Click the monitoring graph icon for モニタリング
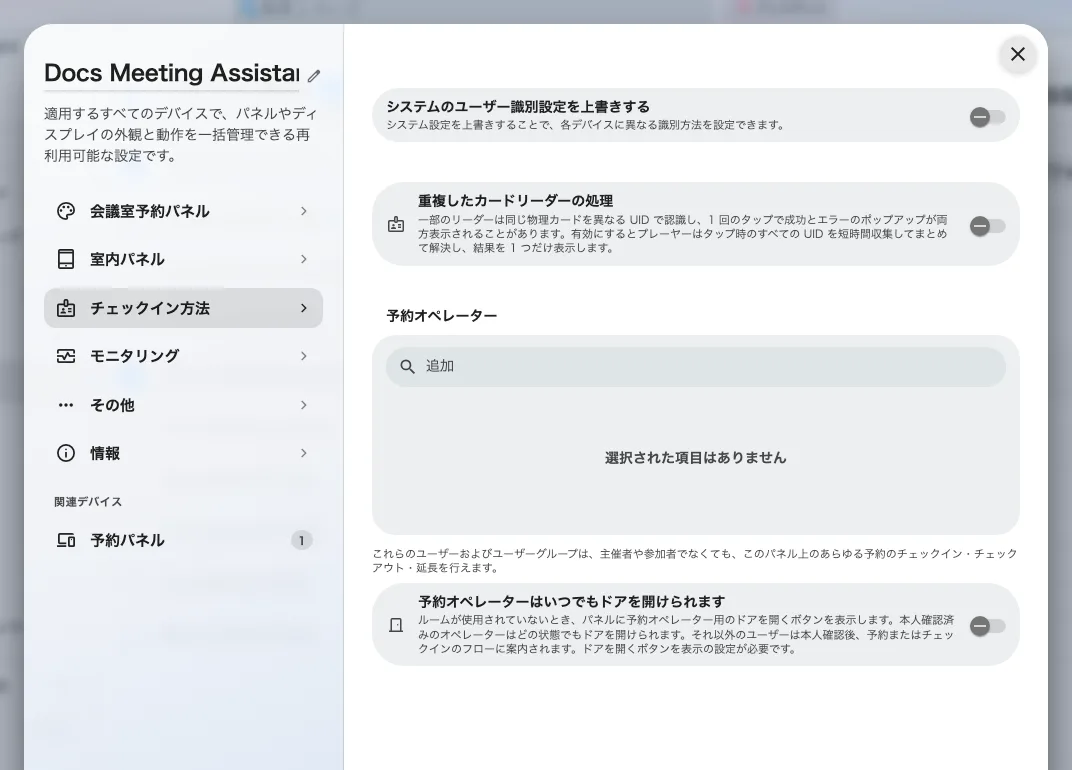 pyautogui.click(x=66, y=356)
